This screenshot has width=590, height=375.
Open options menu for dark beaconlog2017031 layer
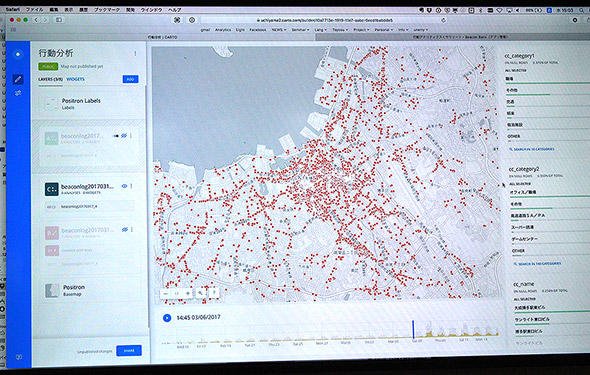pos(131,186)
